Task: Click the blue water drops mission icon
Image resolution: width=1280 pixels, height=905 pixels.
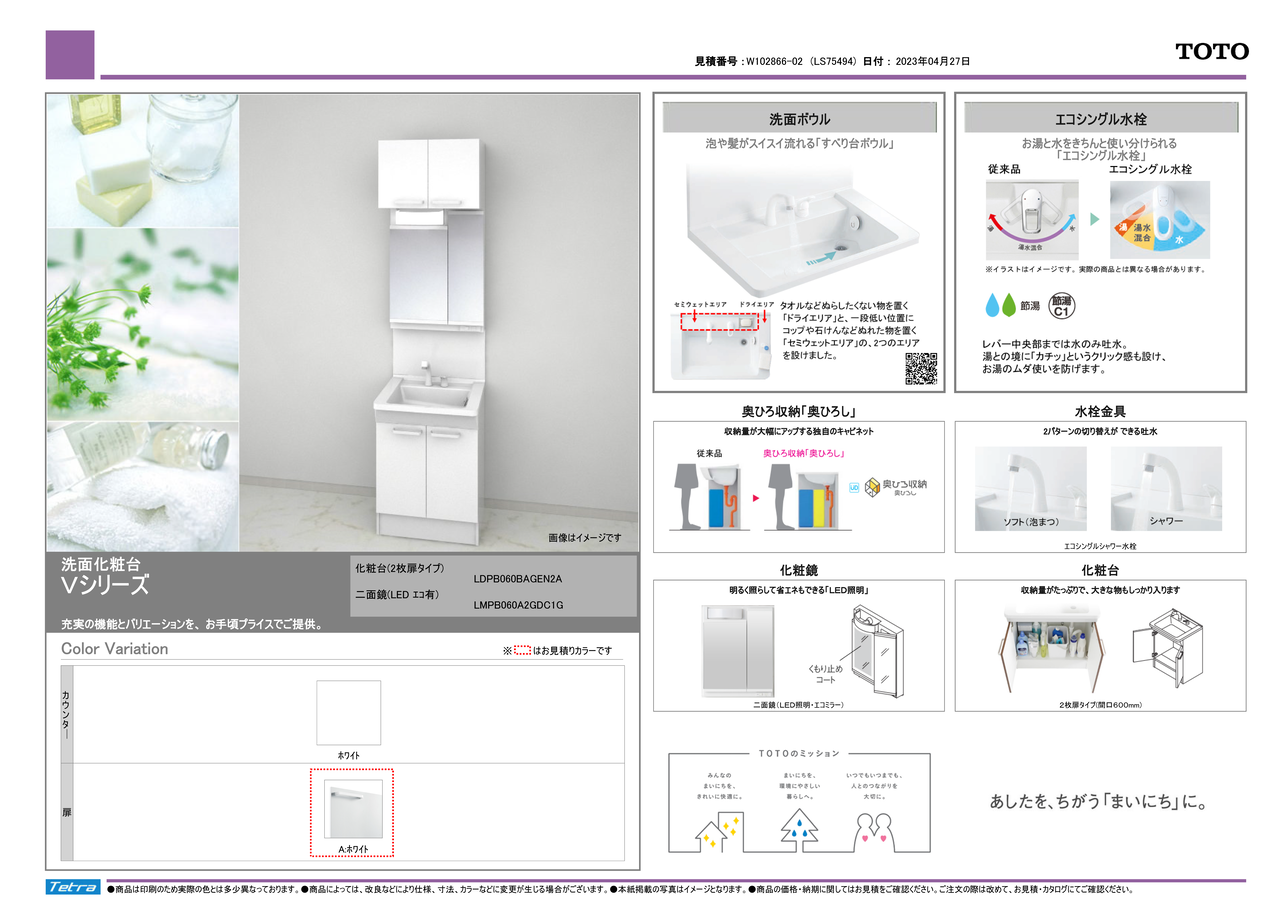Action: (798, 831)
